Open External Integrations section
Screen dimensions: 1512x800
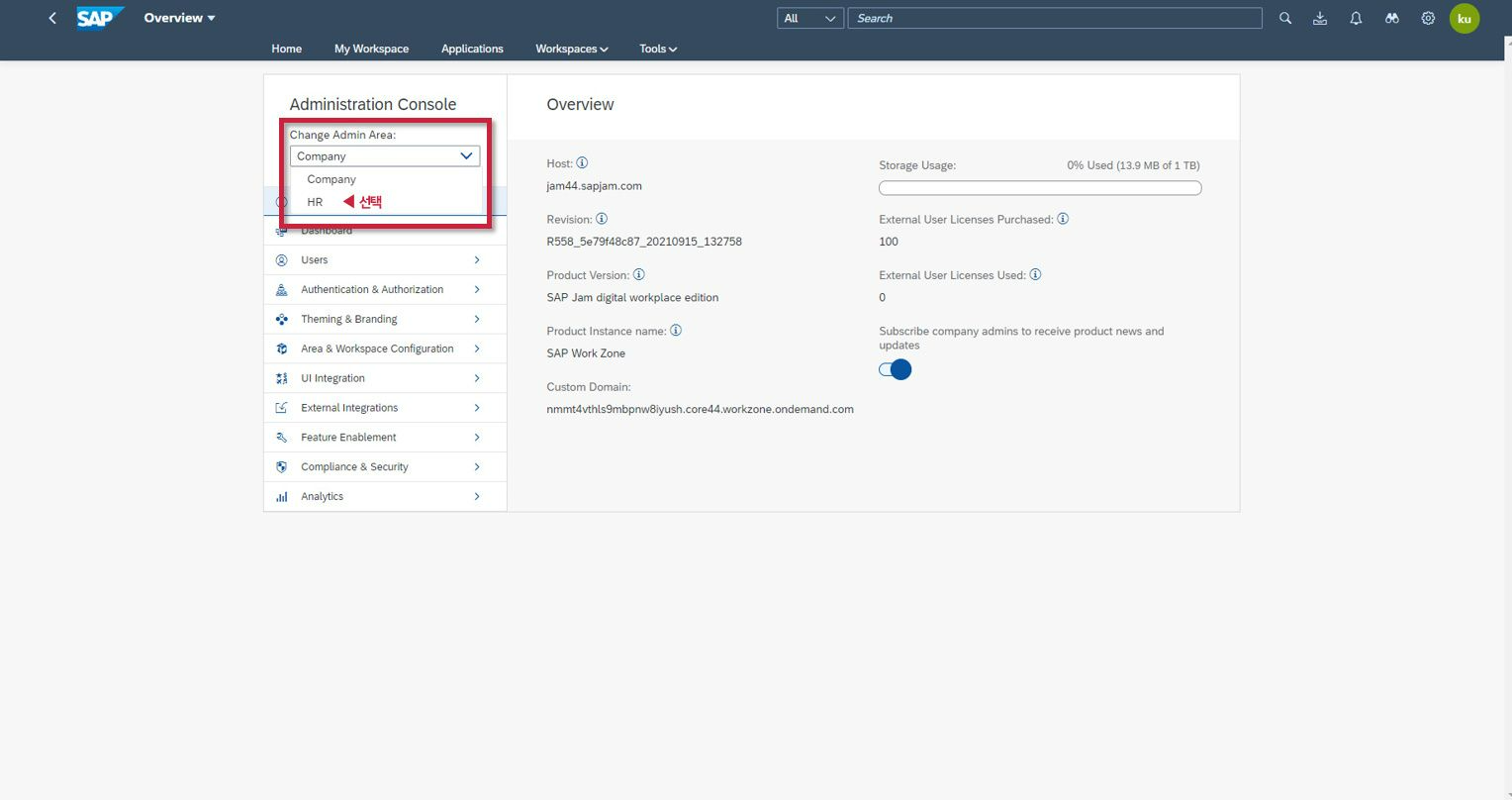point(385,408)
